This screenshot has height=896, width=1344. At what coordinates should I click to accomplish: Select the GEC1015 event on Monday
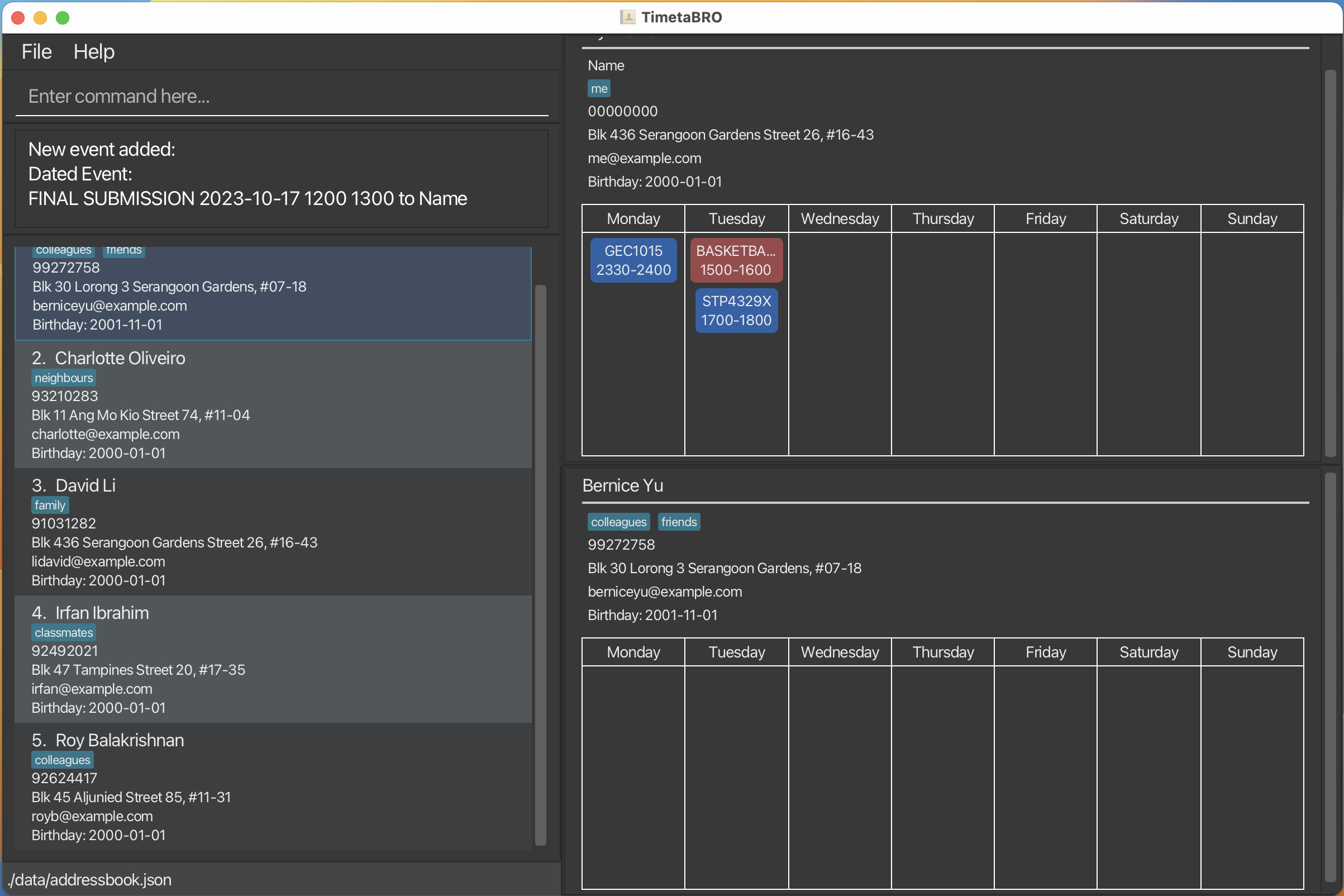pyautogui.click(x=633, y=260)
